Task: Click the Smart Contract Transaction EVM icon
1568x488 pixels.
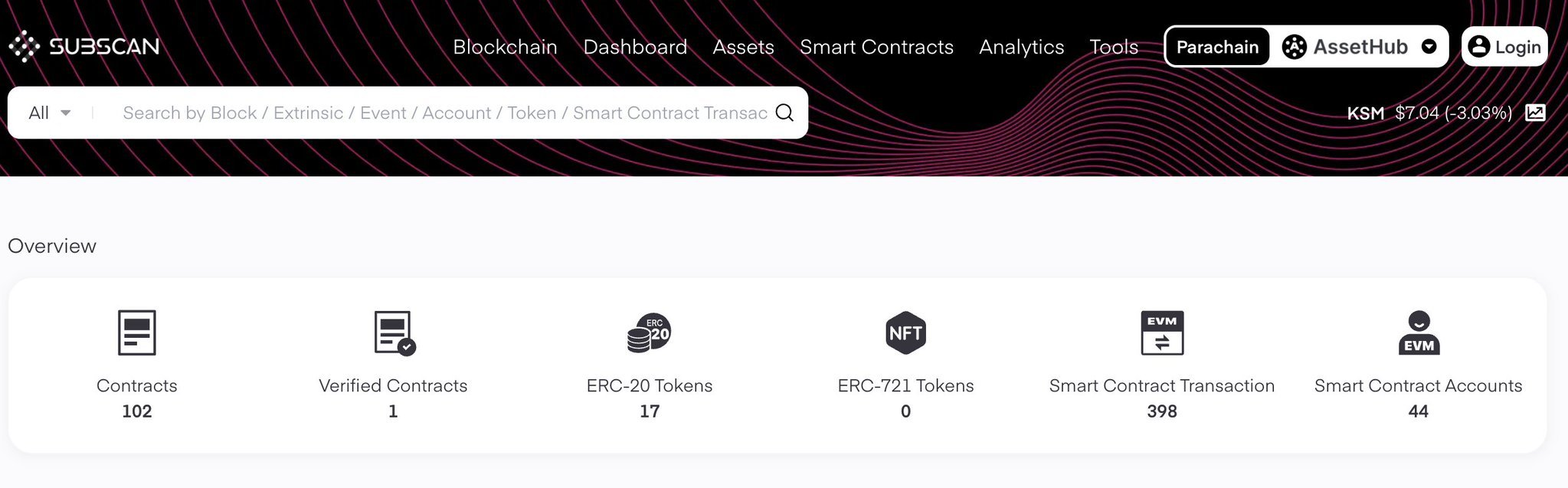Action: (x=1161, y=332)
